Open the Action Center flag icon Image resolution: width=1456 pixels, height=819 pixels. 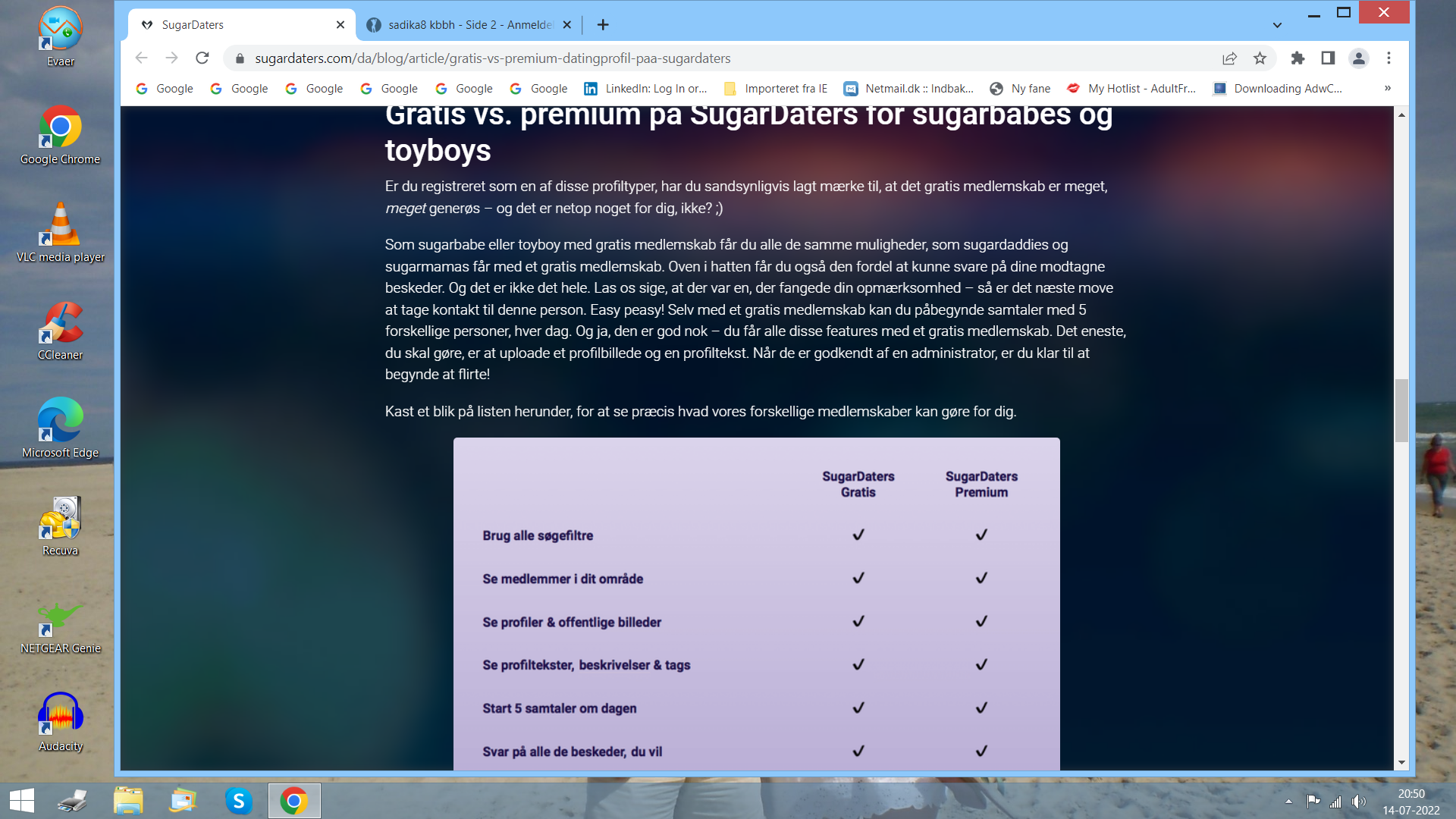(1313, 802)
